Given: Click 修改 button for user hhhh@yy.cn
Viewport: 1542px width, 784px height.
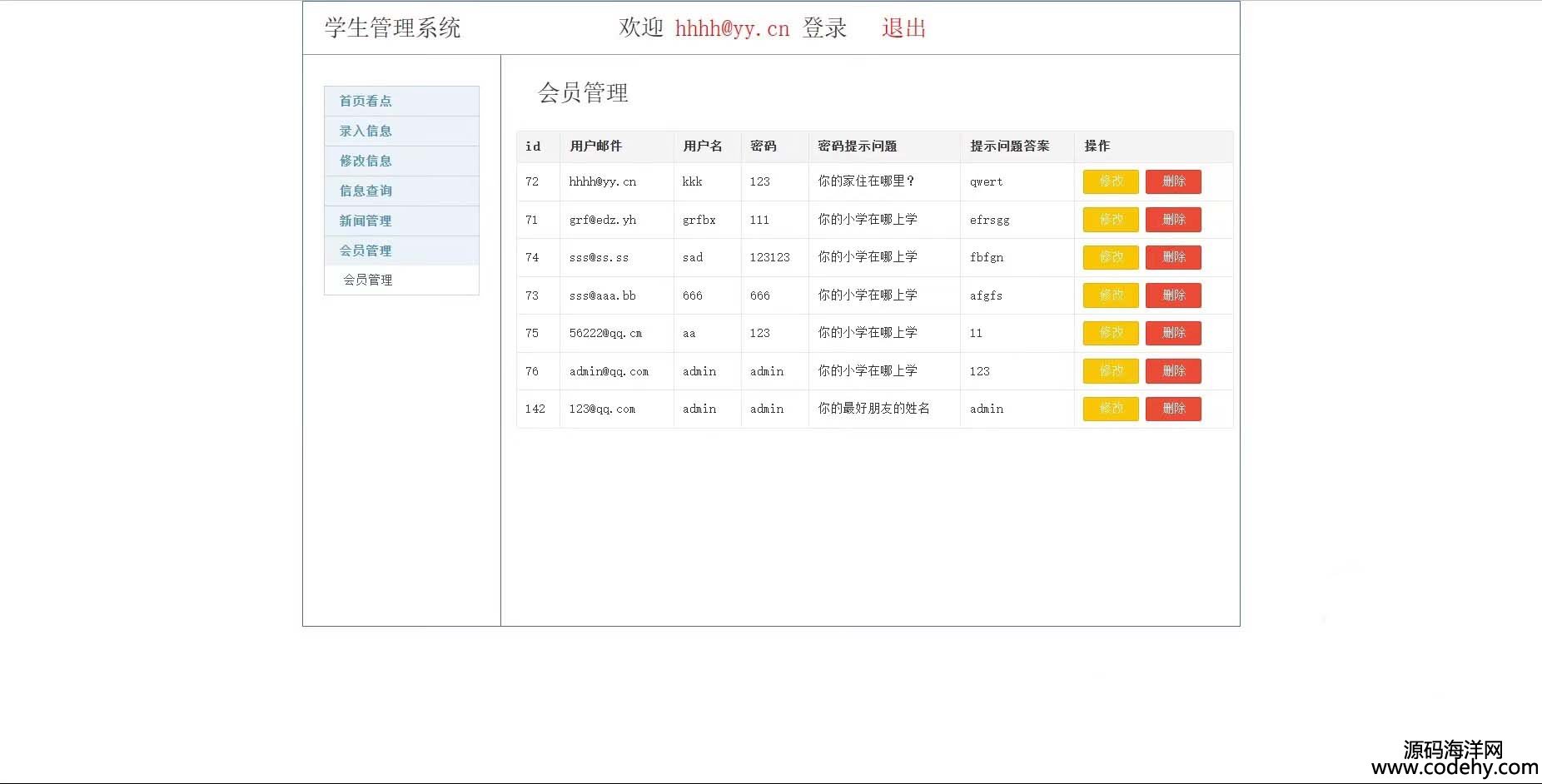Looking at the screenshot, I should (x=1110, y=181).
